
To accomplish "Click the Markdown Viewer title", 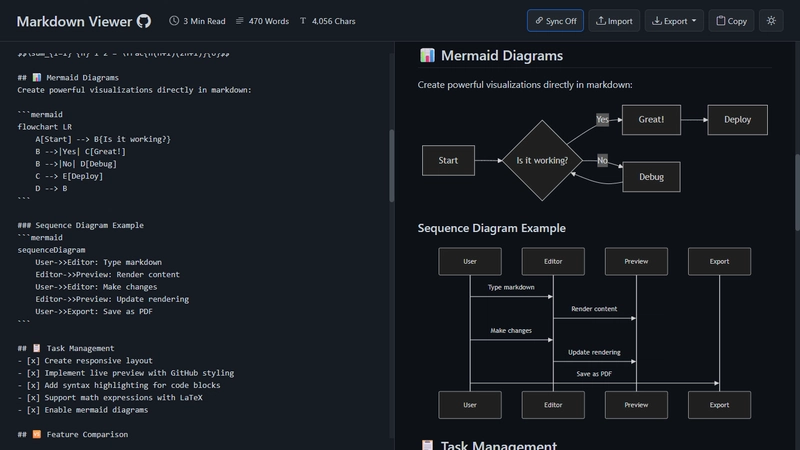I will 74,21.
